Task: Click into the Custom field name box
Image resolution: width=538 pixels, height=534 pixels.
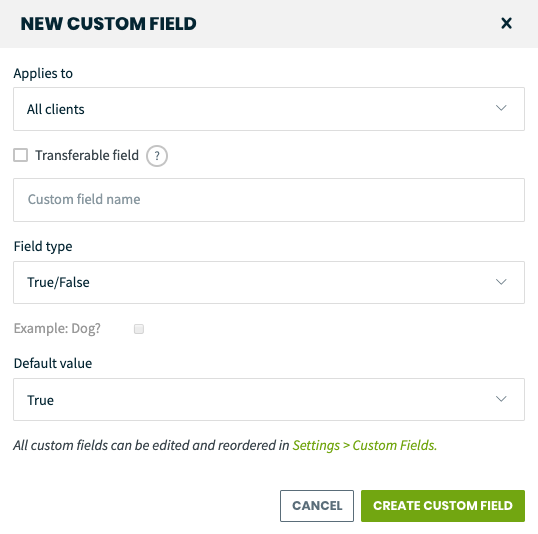Action: [269, 200]
